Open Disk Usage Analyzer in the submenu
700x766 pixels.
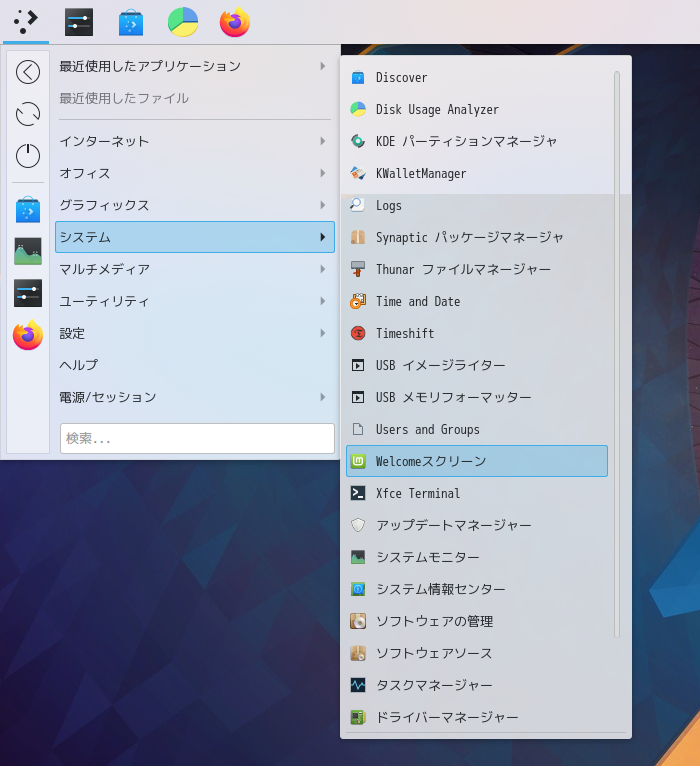click(477, 109)
